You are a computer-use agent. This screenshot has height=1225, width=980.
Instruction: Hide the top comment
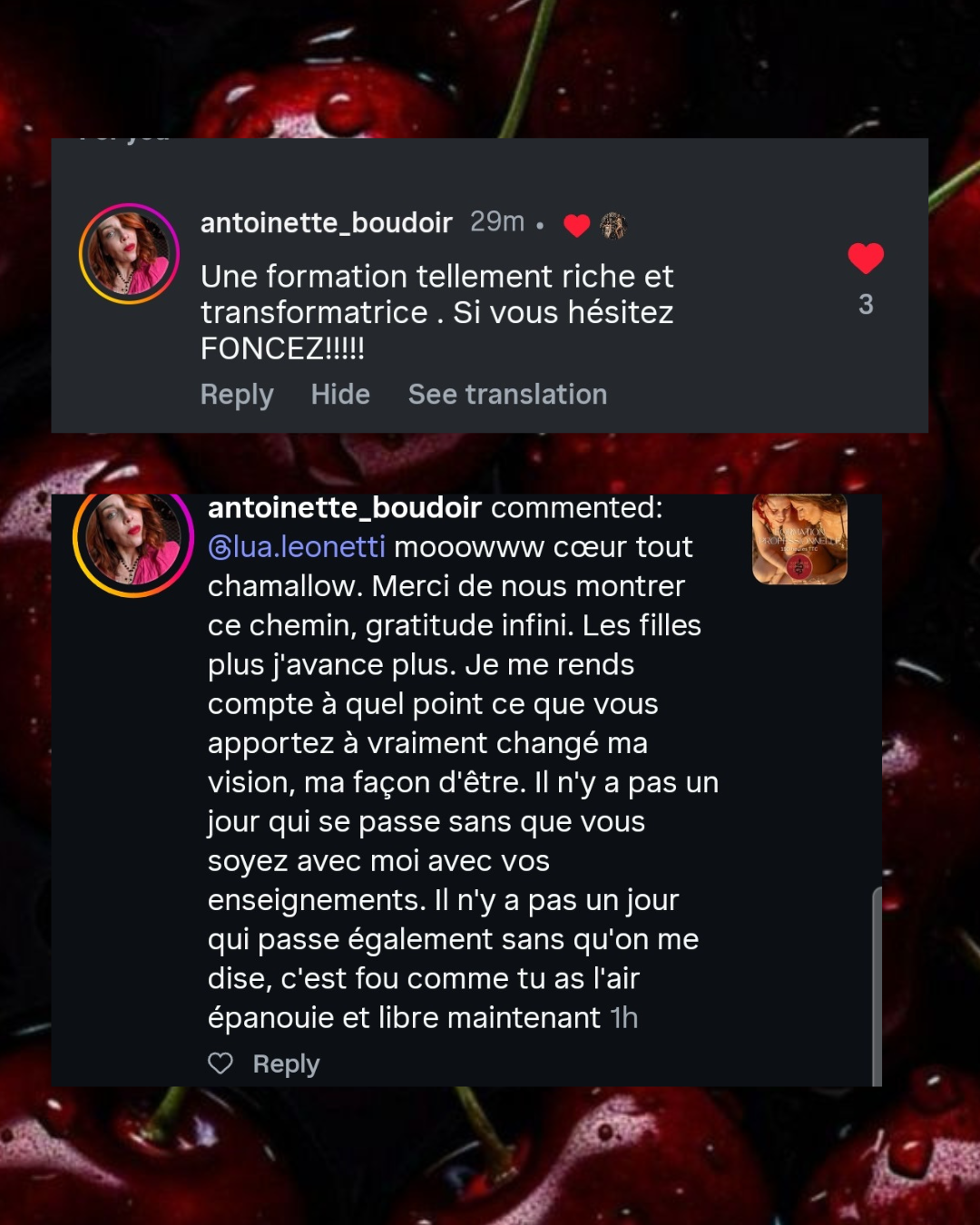point(340,395)
